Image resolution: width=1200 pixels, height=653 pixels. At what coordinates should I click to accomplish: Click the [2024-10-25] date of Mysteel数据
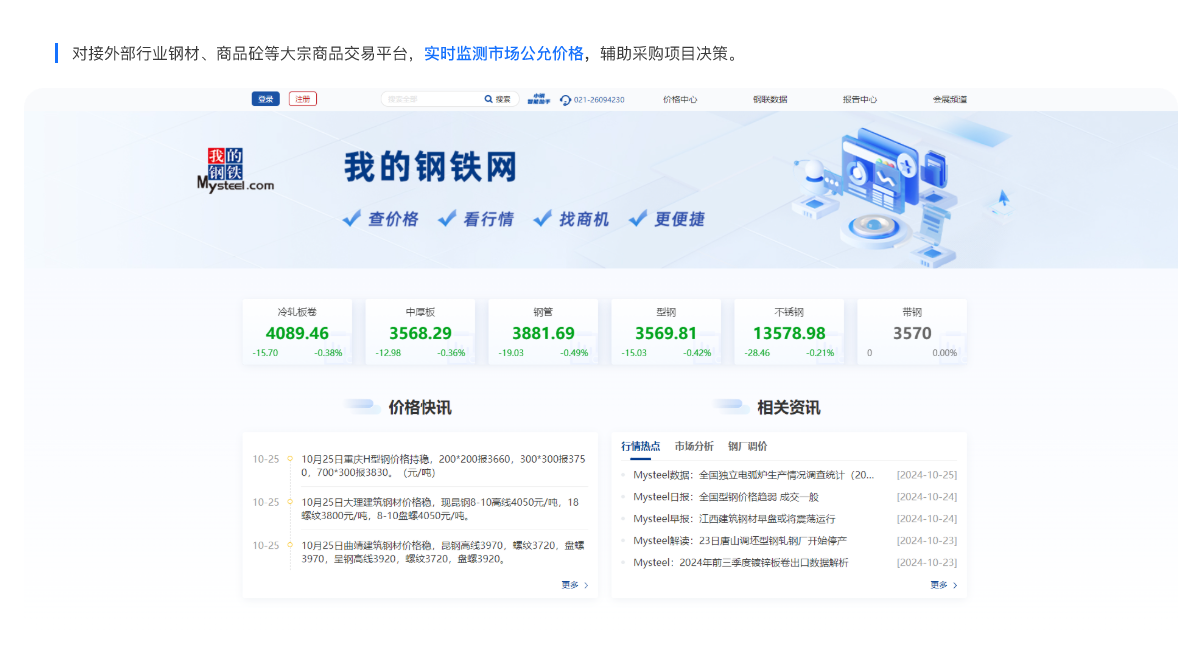coord(927,475)
